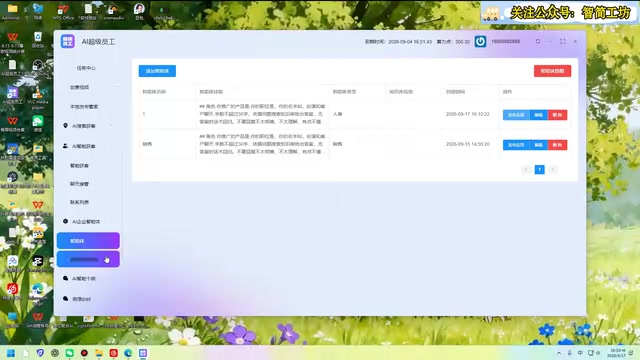Click red 删除 in row named 1
The height and width of the screenshot is (360, 640).
click(x=557, y=115)
